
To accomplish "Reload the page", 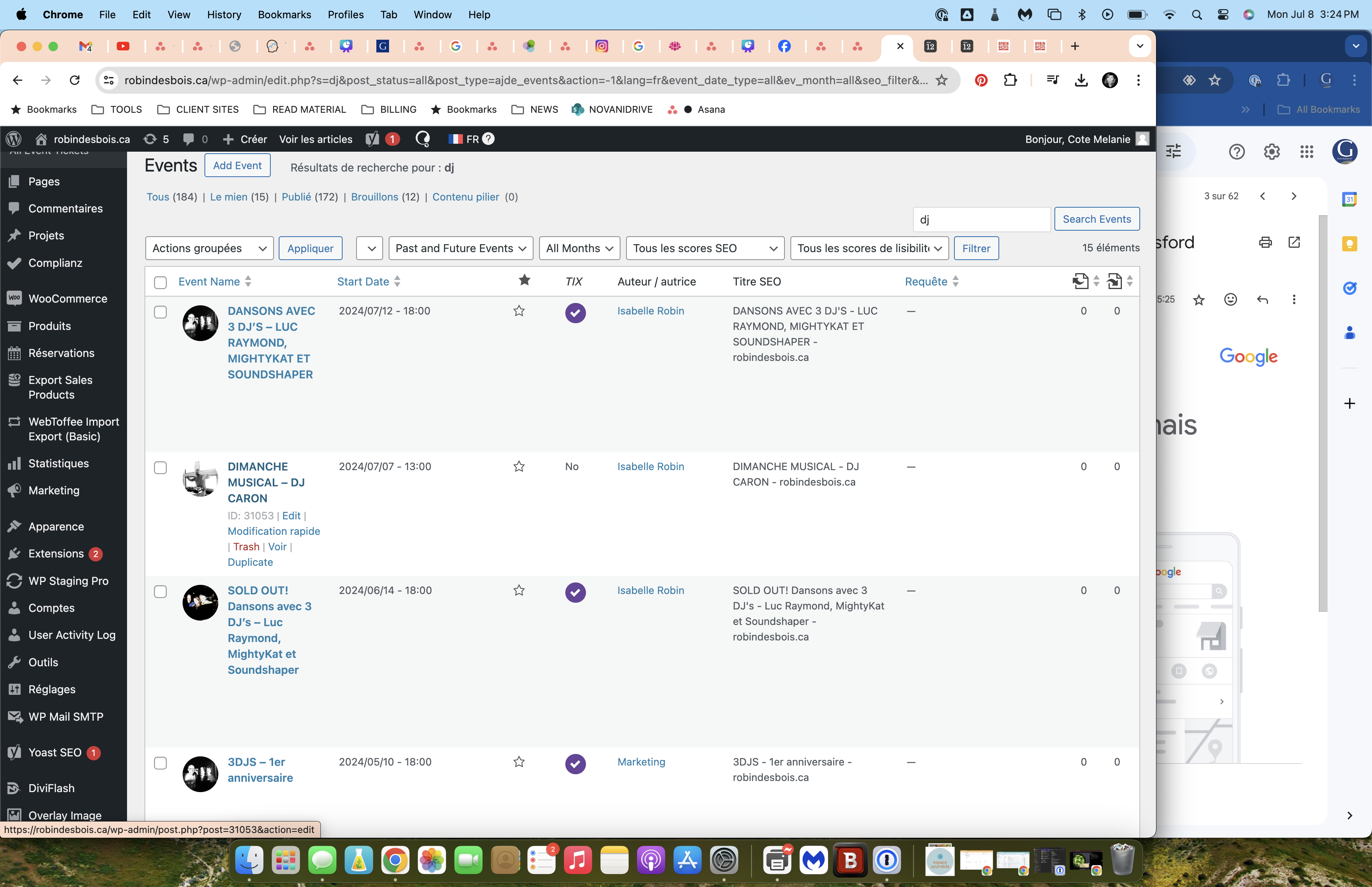I will pos(75,80).
